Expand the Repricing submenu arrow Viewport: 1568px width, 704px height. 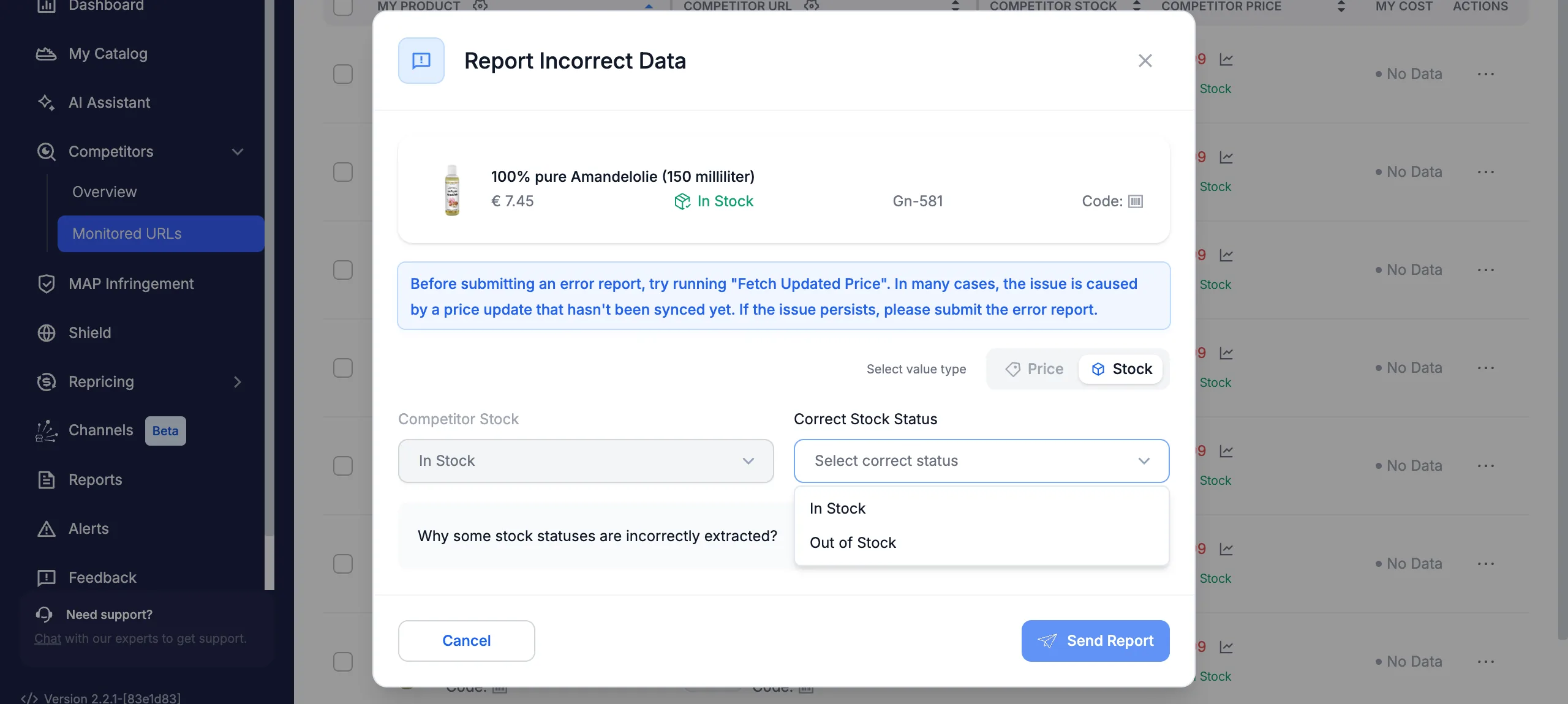pyautogui.click(x=238, y=382)
